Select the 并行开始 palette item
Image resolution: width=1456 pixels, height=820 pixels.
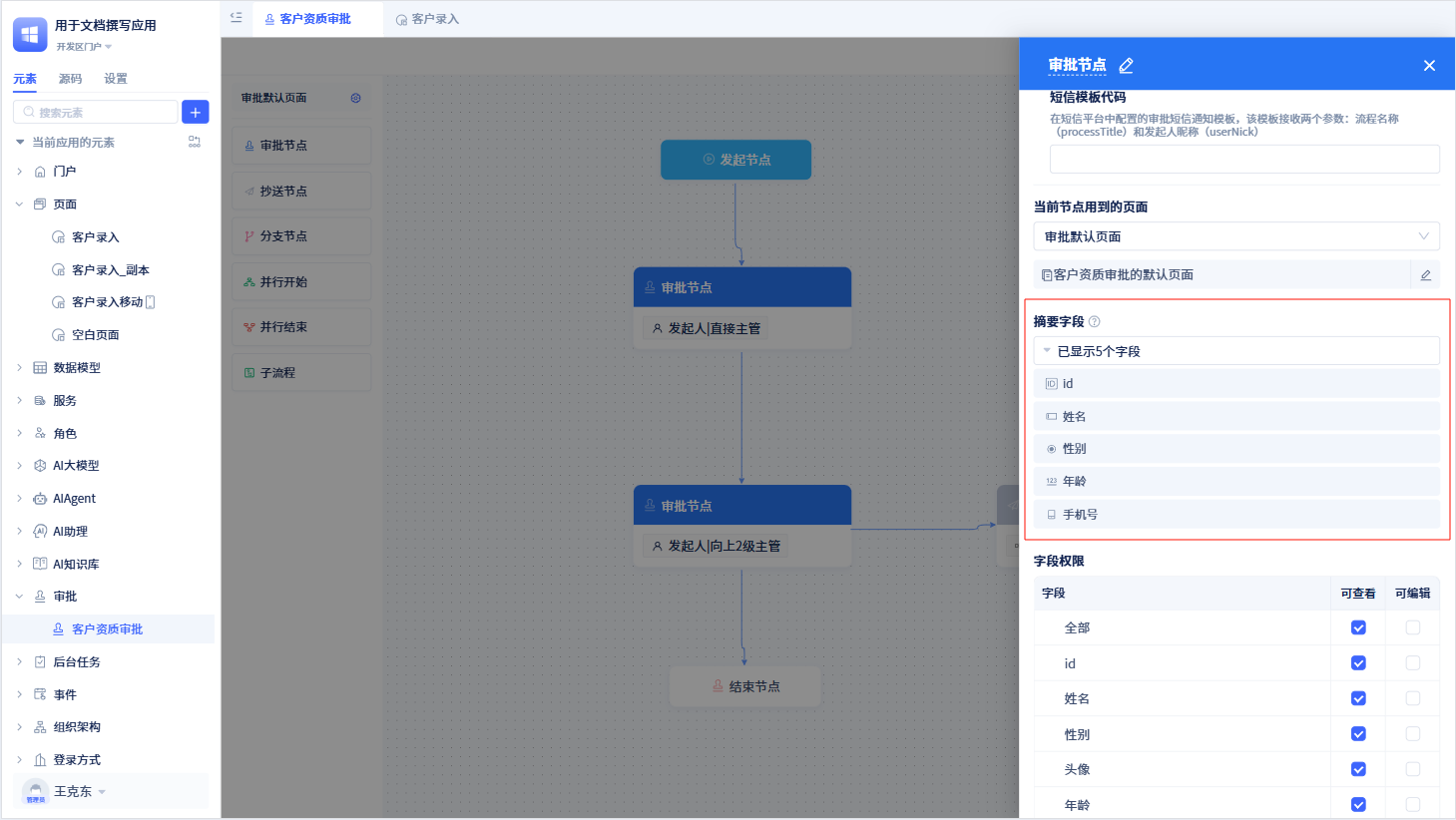(301, 281)
